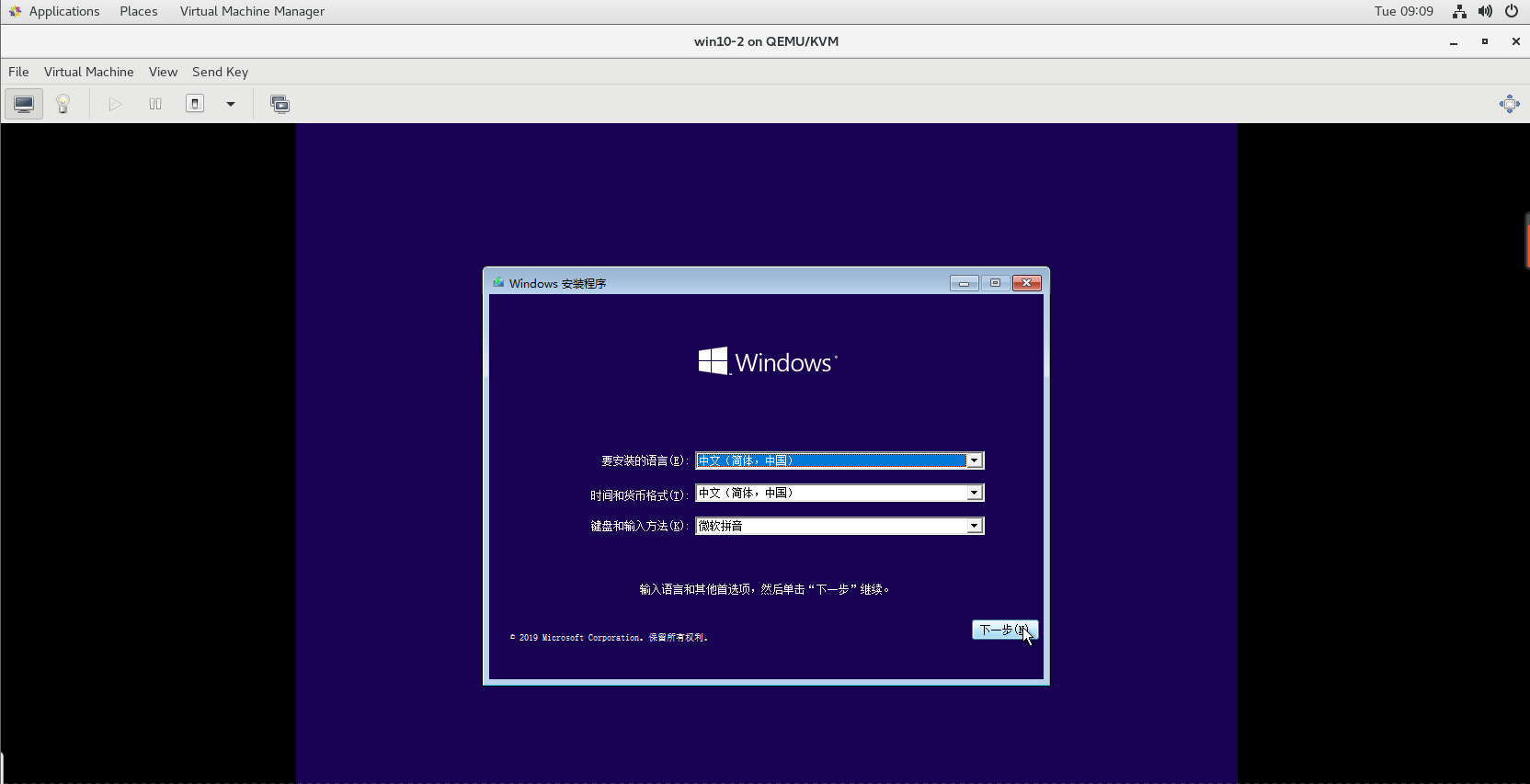Click Virtual Machine Manager in top bar
The width and height of the screenshot is (1530, 784).
(x=252, y=11)
